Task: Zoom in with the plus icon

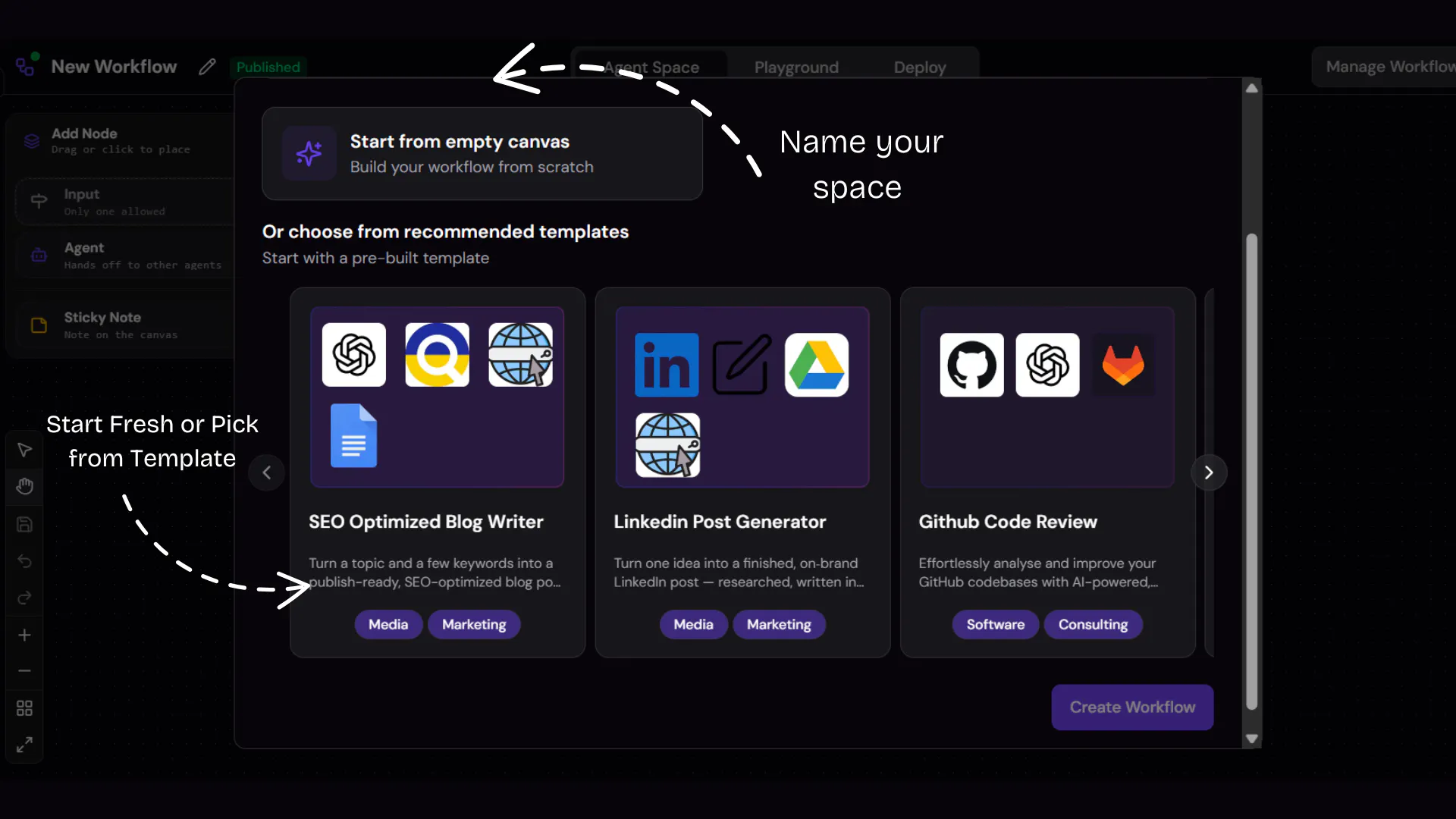Action: point(24,635)
